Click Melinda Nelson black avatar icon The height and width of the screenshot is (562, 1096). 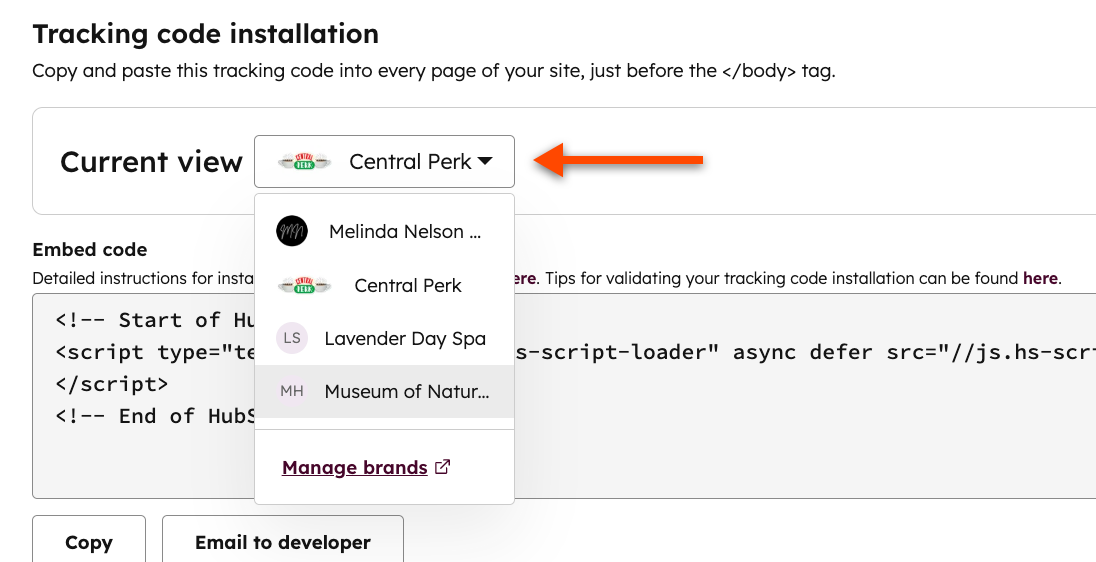click(291, 231)
